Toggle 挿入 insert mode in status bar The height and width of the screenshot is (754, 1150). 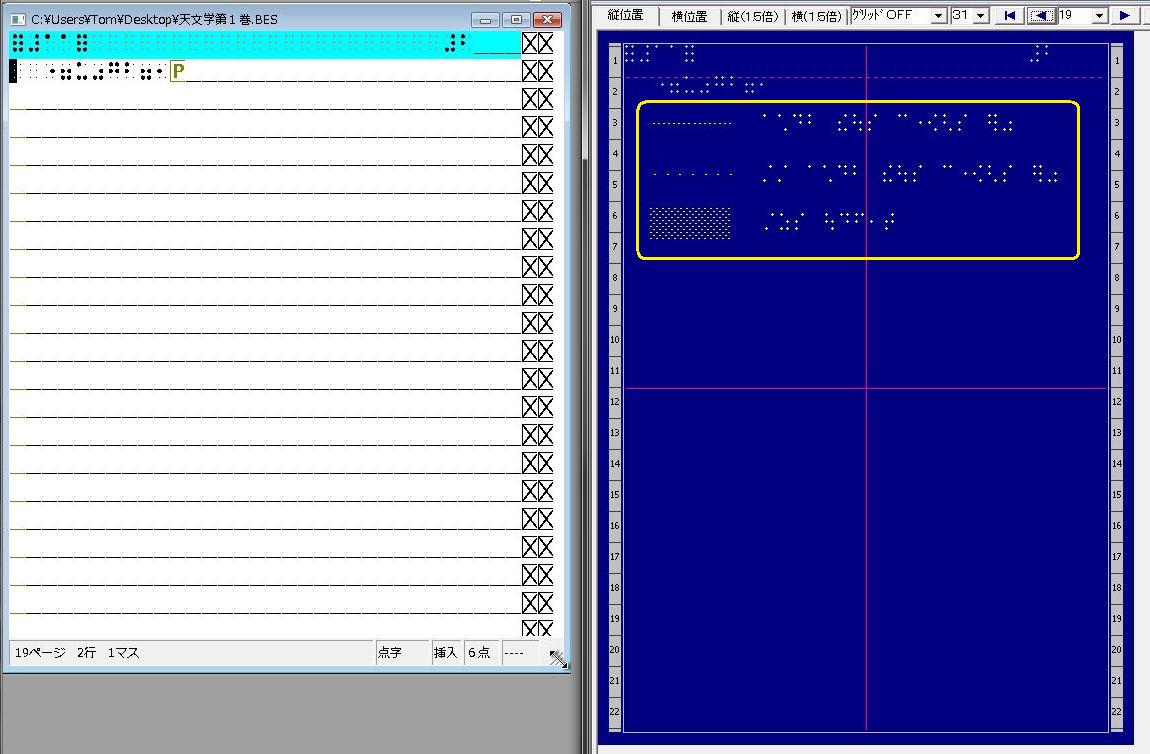445,653
